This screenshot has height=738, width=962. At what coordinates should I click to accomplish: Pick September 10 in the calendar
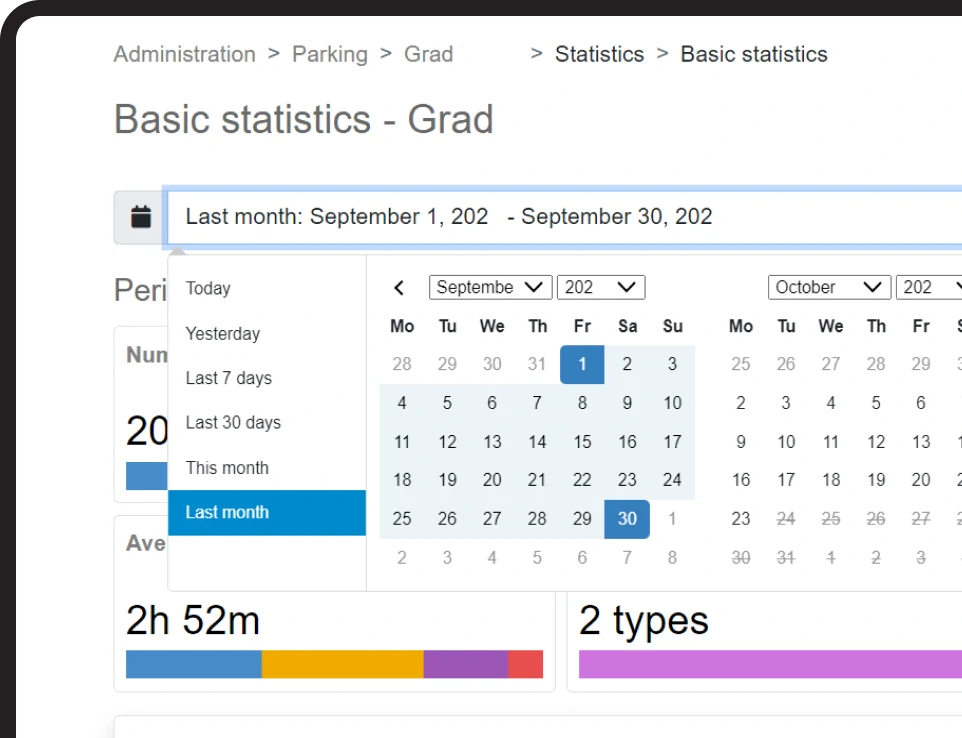click(672, 403)
